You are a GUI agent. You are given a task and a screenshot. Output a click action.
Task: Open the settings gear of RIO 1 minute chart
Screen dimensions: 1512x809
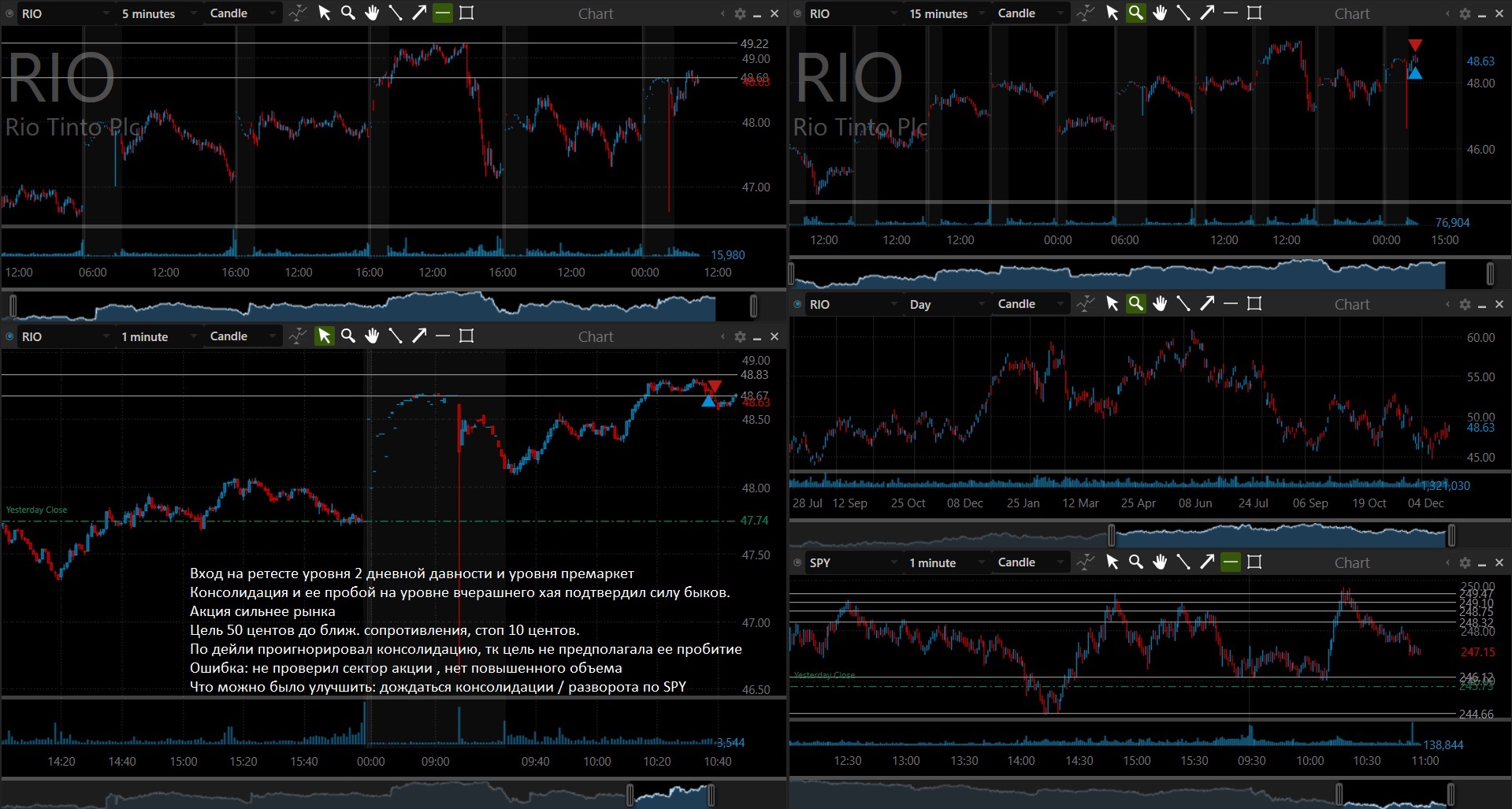[740, 337]
